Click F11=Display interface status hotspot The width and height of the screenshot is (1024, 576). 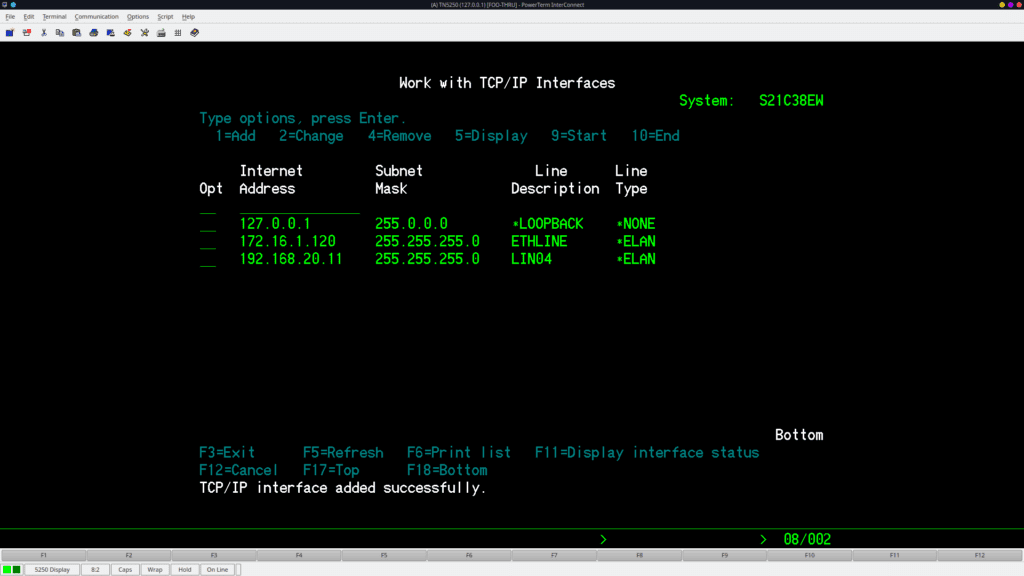click(x=647, y=453)
